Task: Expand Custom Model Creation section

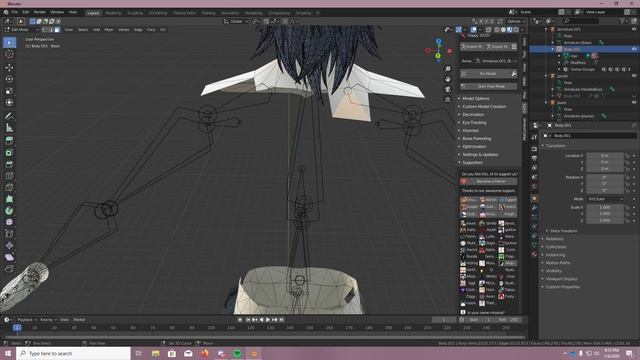Action: [x=484, y=107]
